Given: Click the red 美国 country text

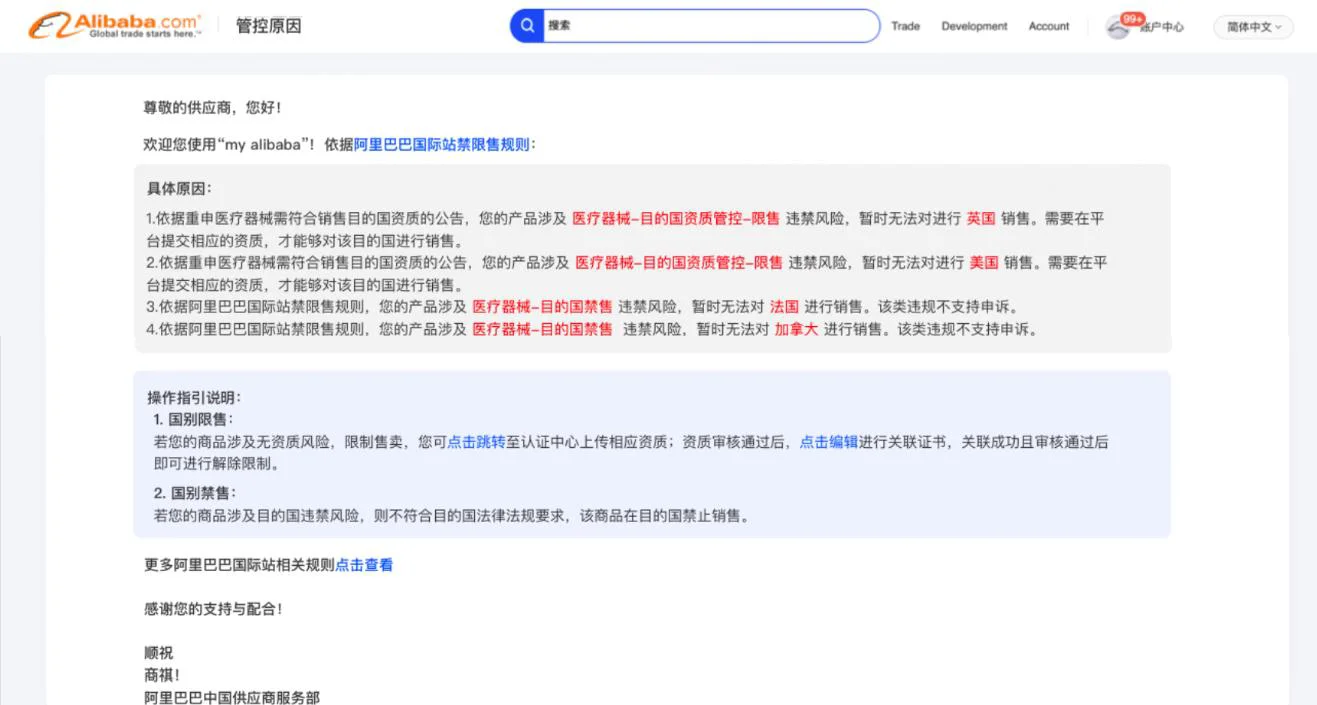Looking at the screenshot, I should (x=983, y=262).
